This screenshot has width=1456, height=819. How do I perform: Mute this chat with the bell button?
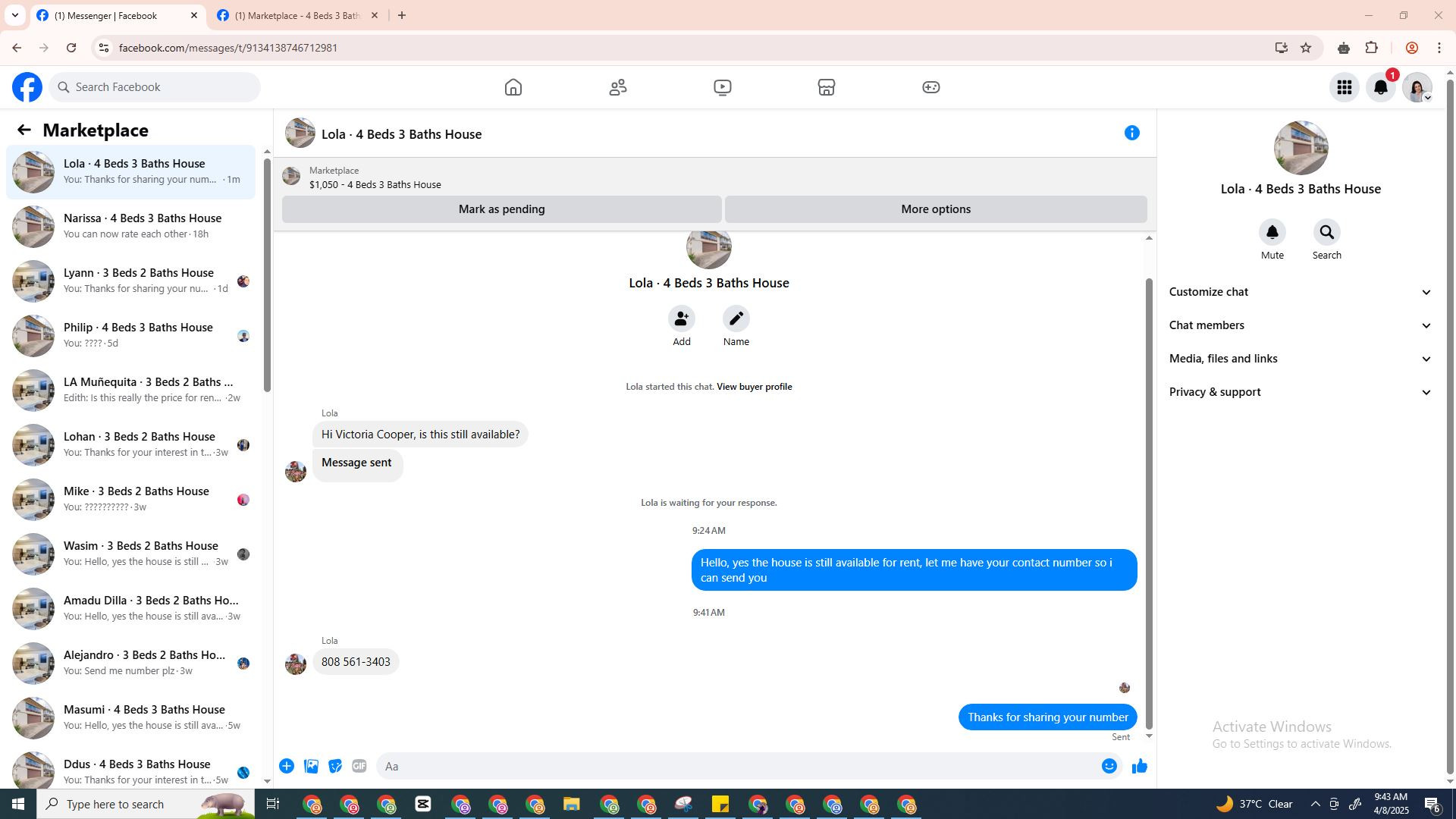[1272, 233]
